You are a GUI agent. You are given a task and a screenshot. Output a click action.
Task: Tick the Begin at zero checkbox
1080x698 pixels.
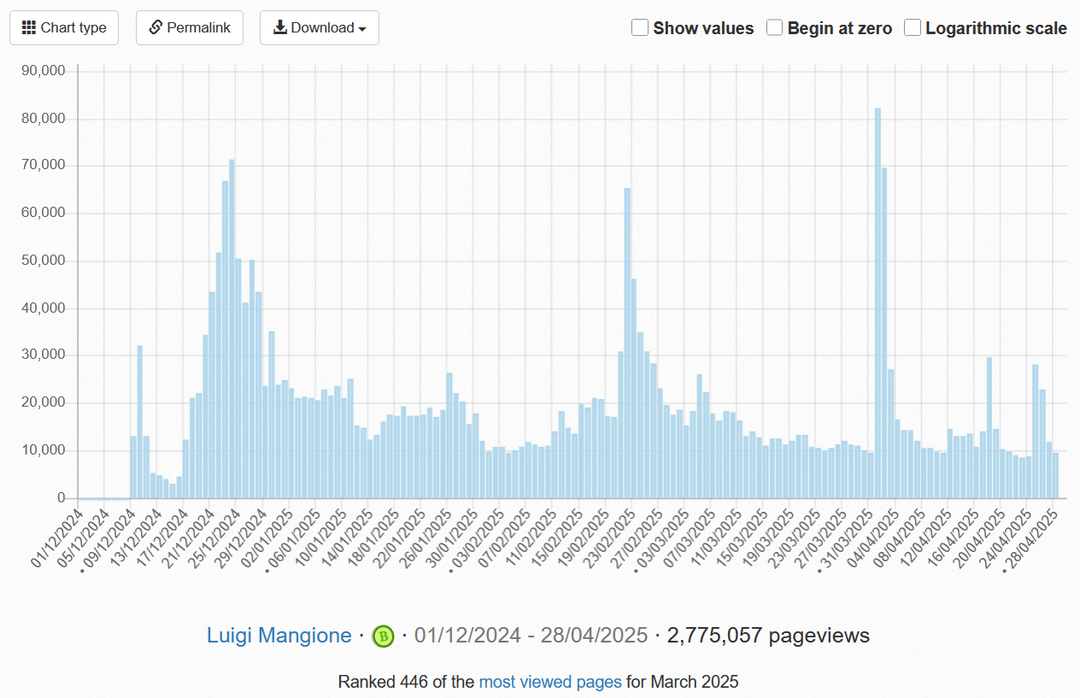pyautogui.click(x=775, y=28)
